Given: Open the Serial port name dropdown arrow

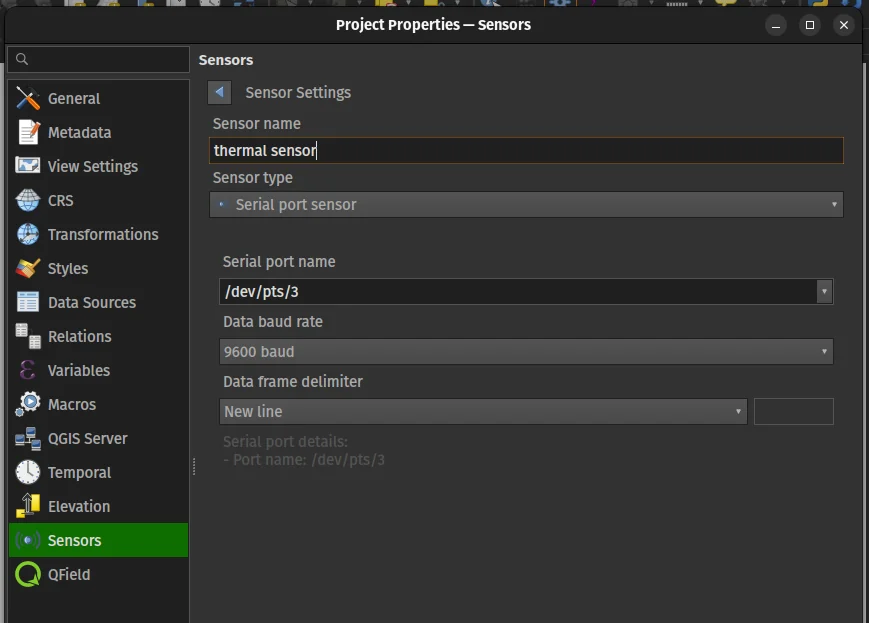Looking at the screenshot, I should point(824,292).
